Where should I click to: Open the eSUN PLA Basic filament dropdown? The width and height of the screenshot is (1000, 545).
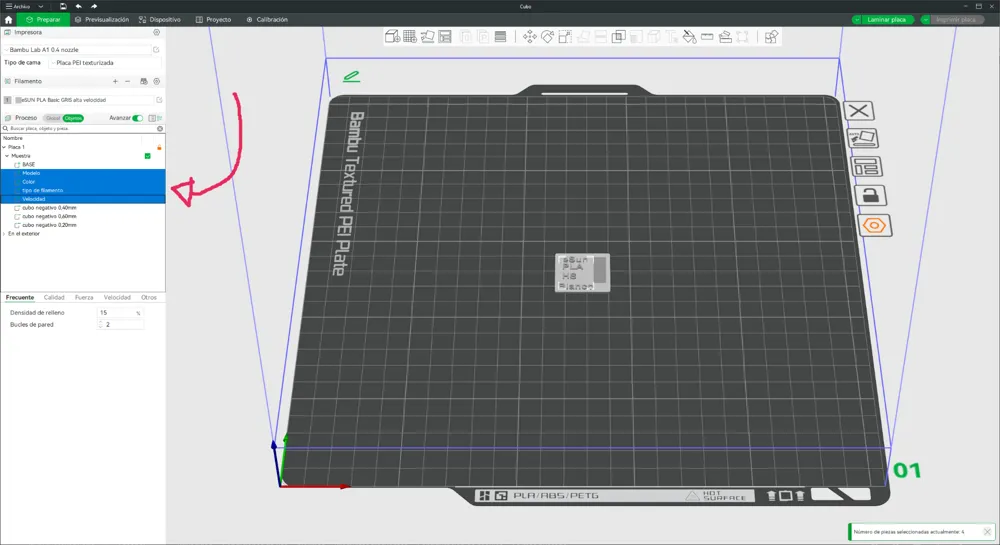click(83, 100)
